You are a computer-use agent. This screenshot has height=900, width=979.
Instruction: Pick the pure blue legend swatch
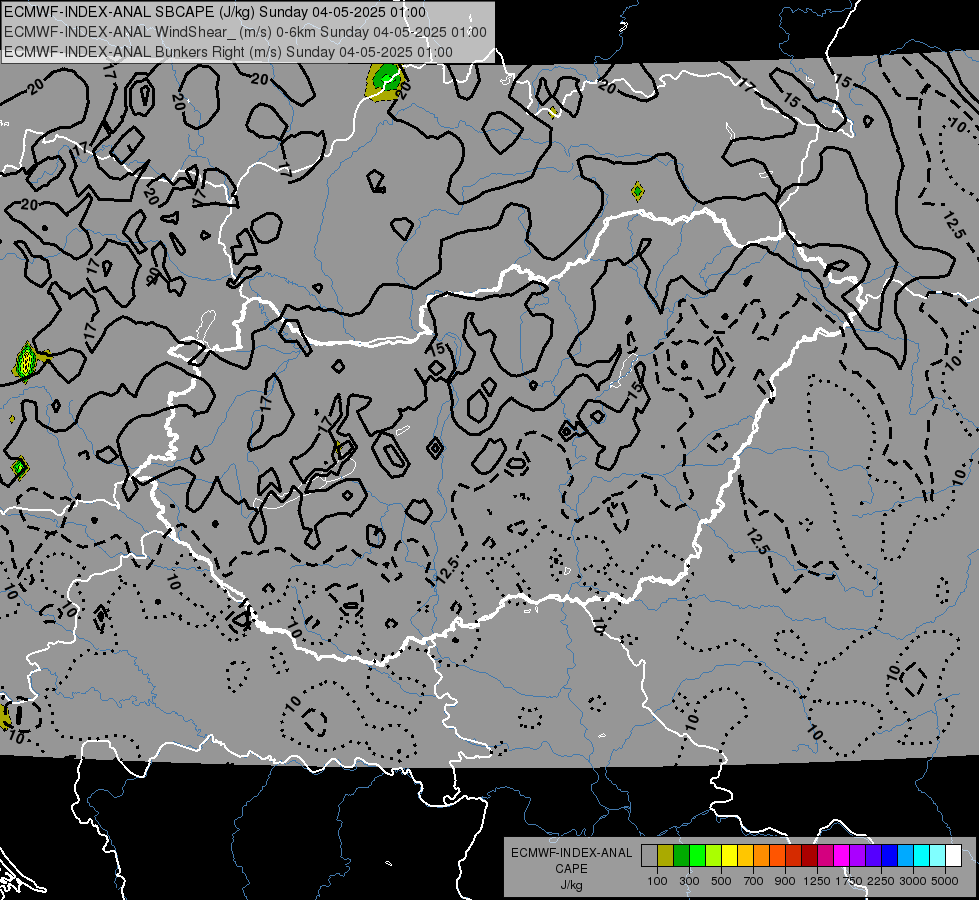tap(889, 856)
